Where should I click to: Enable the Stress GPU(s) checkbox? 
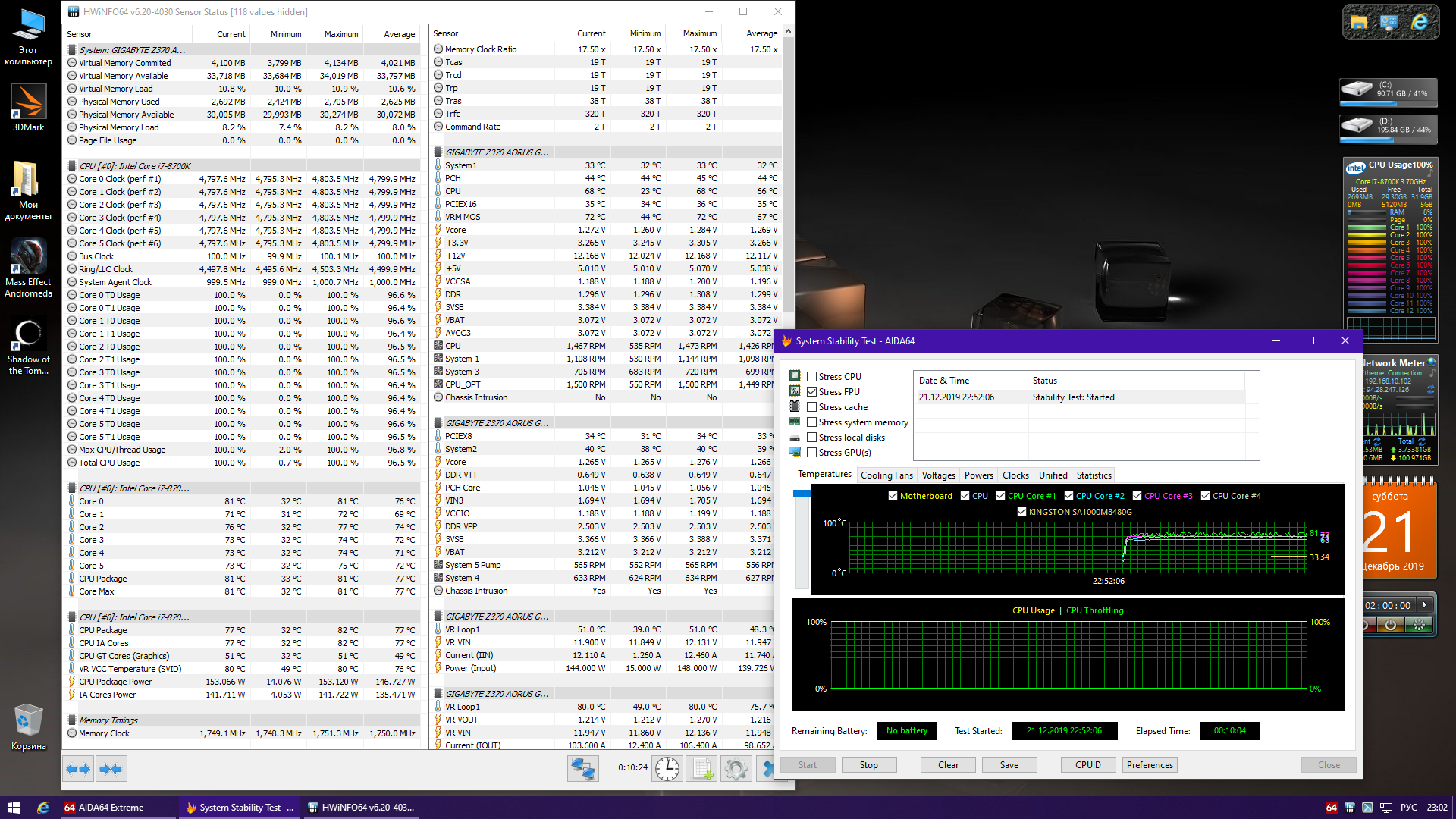(x=812, y=453)
